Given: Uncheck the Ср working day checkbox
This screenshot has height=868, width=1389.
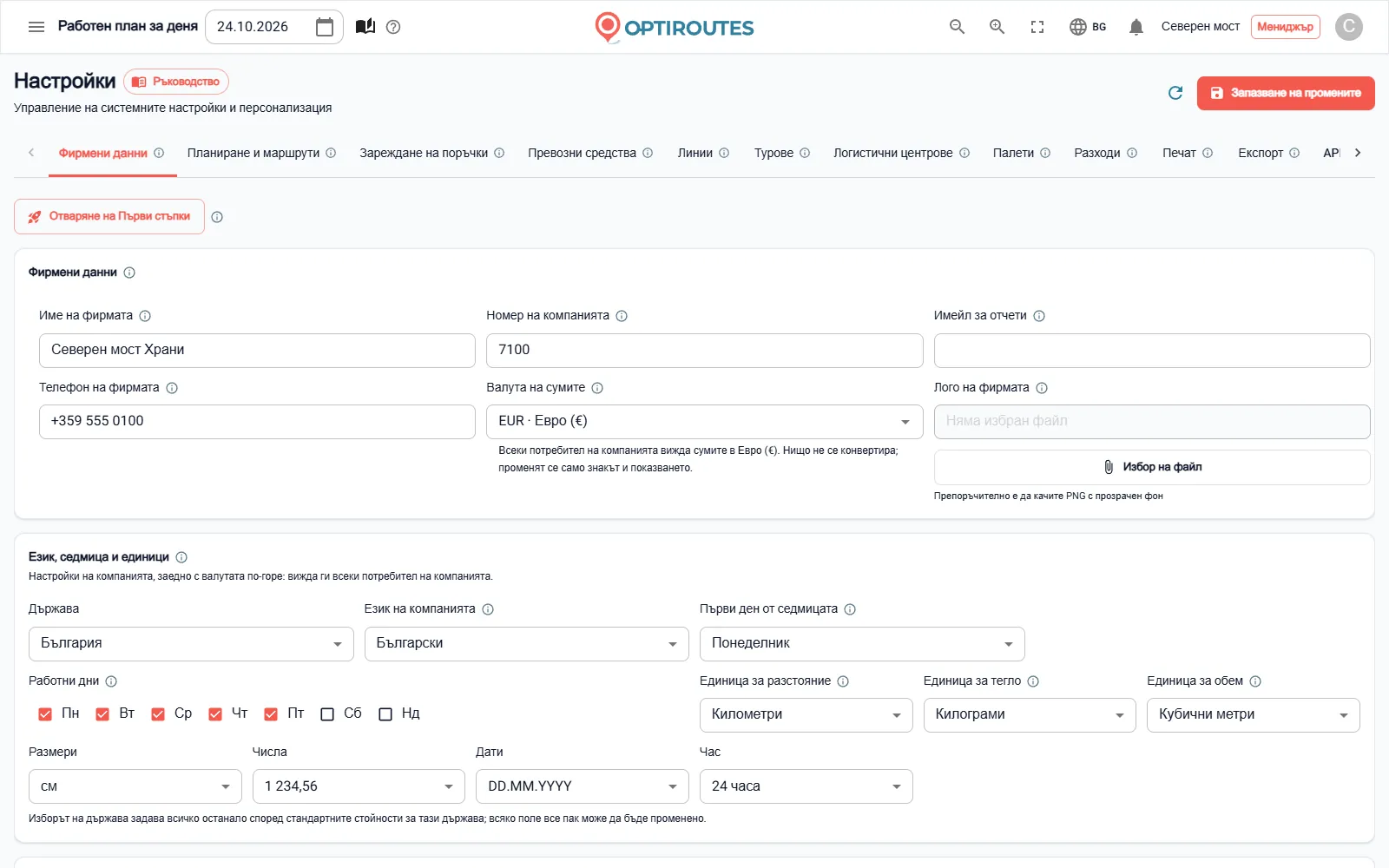Looking at the screenshot, I should pos(158,714).
